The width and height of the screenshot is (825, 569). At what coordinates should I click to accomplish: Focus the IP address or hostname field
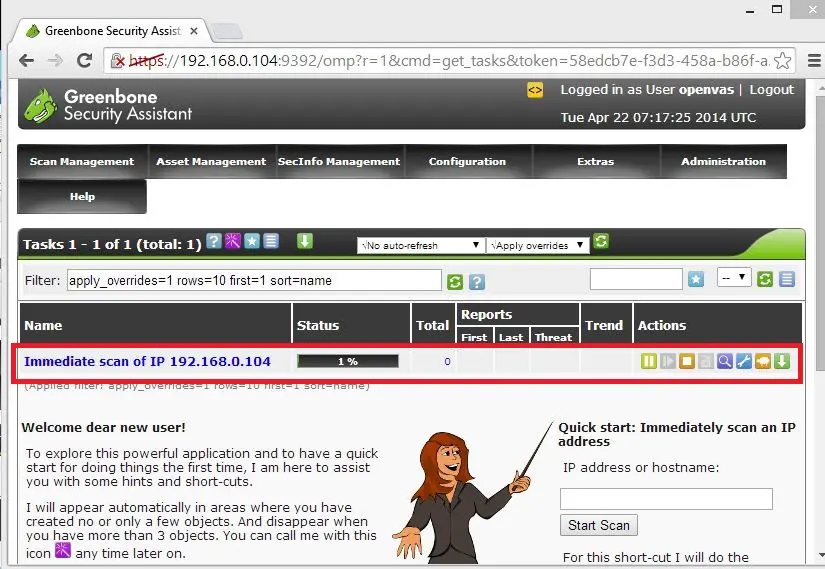[x=666, y=498]
